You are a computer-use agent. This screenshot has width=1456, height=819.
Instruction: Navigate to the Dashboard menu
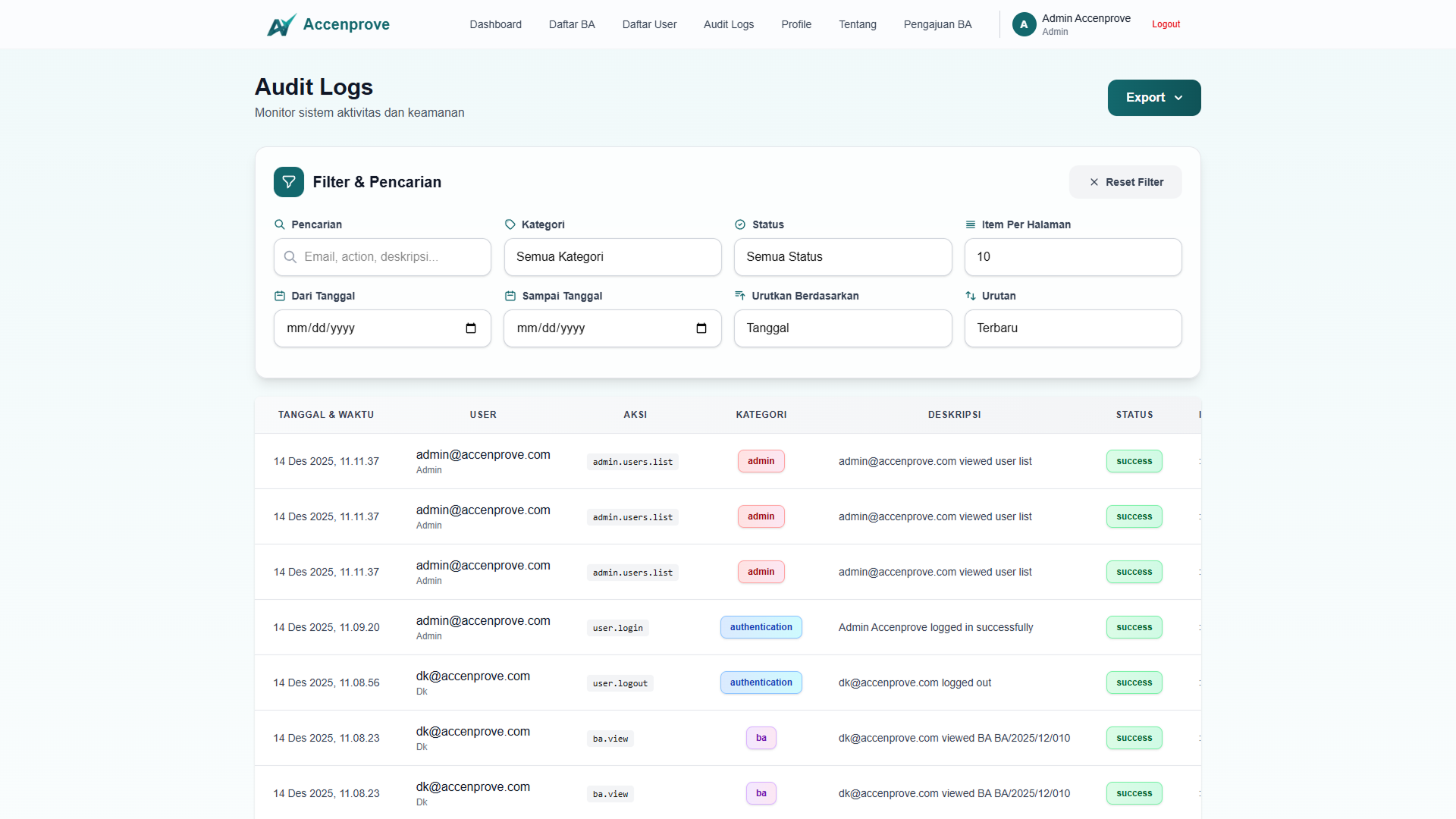[495, 24]
